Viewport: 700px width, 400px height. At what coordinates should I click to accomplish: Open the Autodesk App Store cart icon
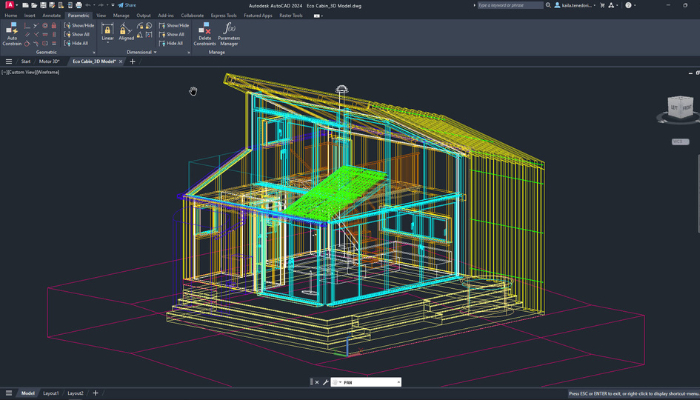click(602, 5)
